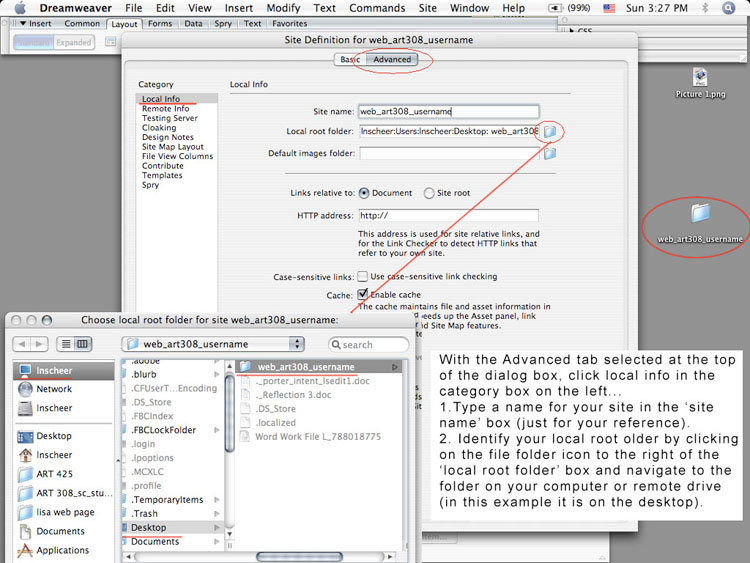Expand the .TemporaryItems folder
This screenshot has width=750, height=563.
217,499
